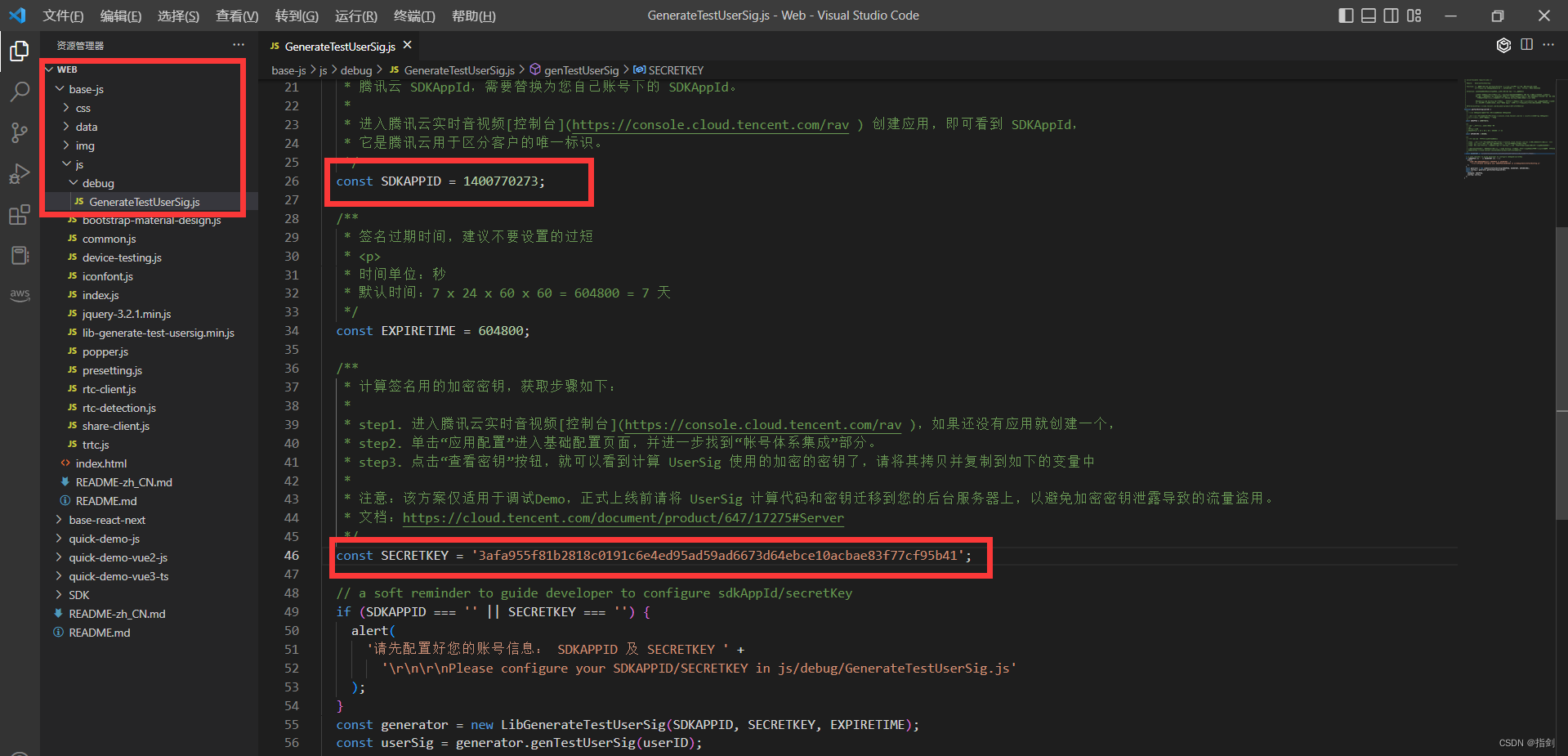
Task: Click console.cloud.tencent.com/rav link on line 23
Action: click(710, 124)
